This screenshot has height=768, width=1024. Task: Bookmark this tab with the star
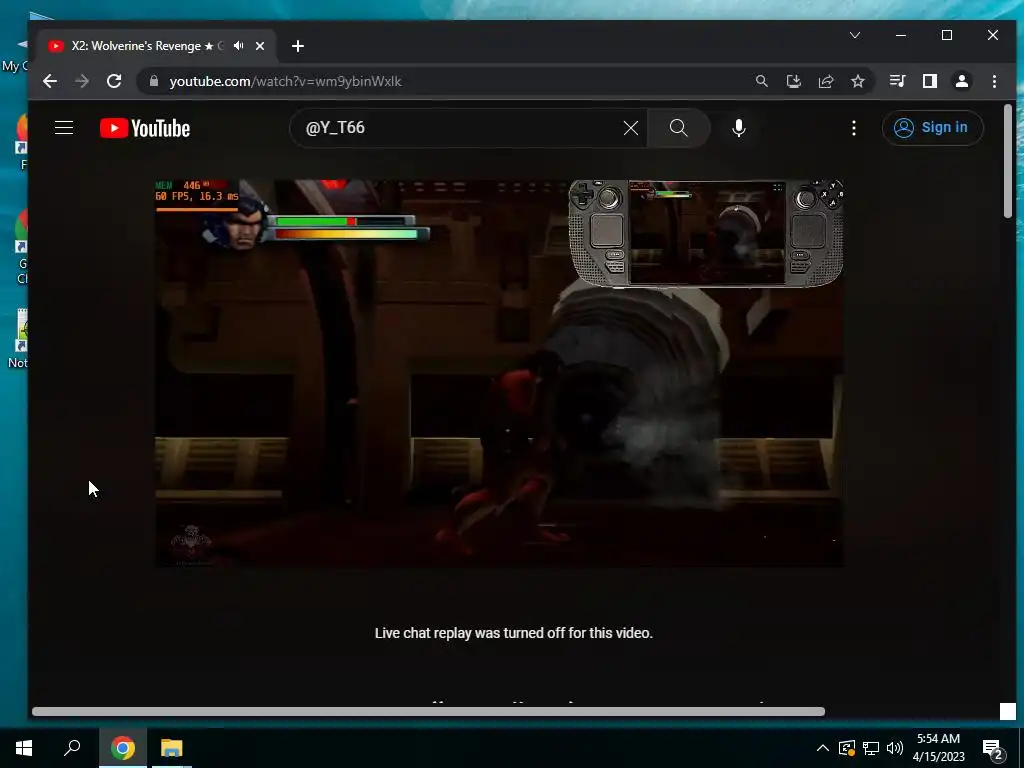(857, 81)
